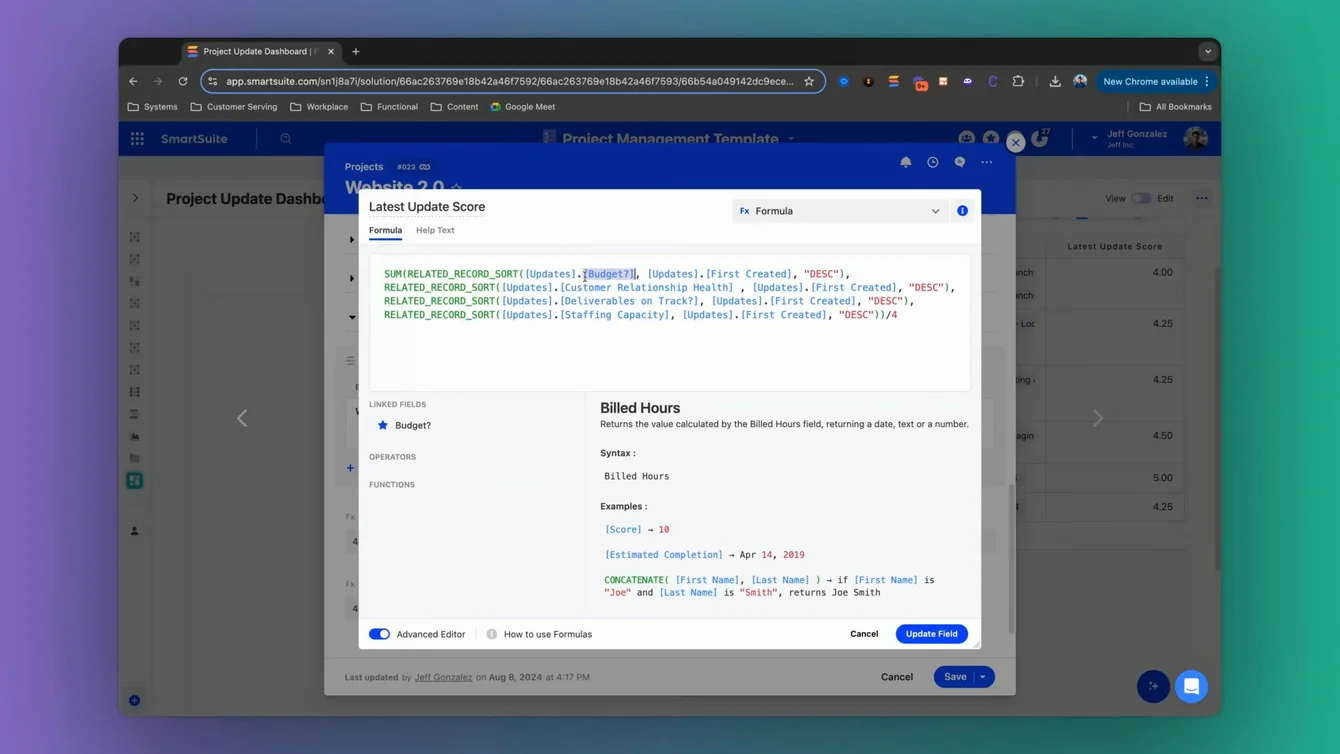Open the Google Meet bookmark
1340x754 pixels.
(522, 107)
